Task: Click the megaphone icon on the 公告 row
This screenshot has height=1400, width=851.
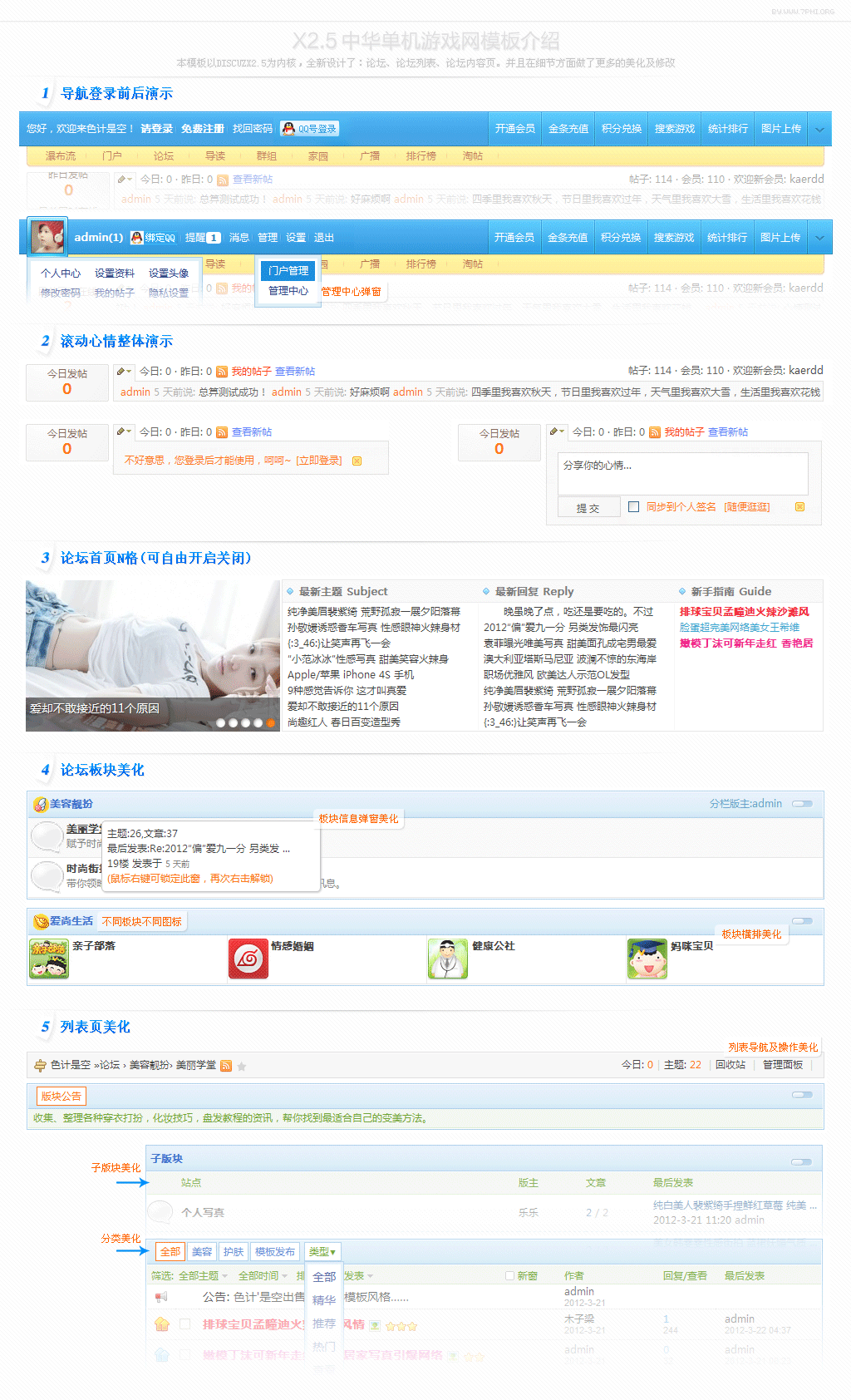Action: [161, 1297]
